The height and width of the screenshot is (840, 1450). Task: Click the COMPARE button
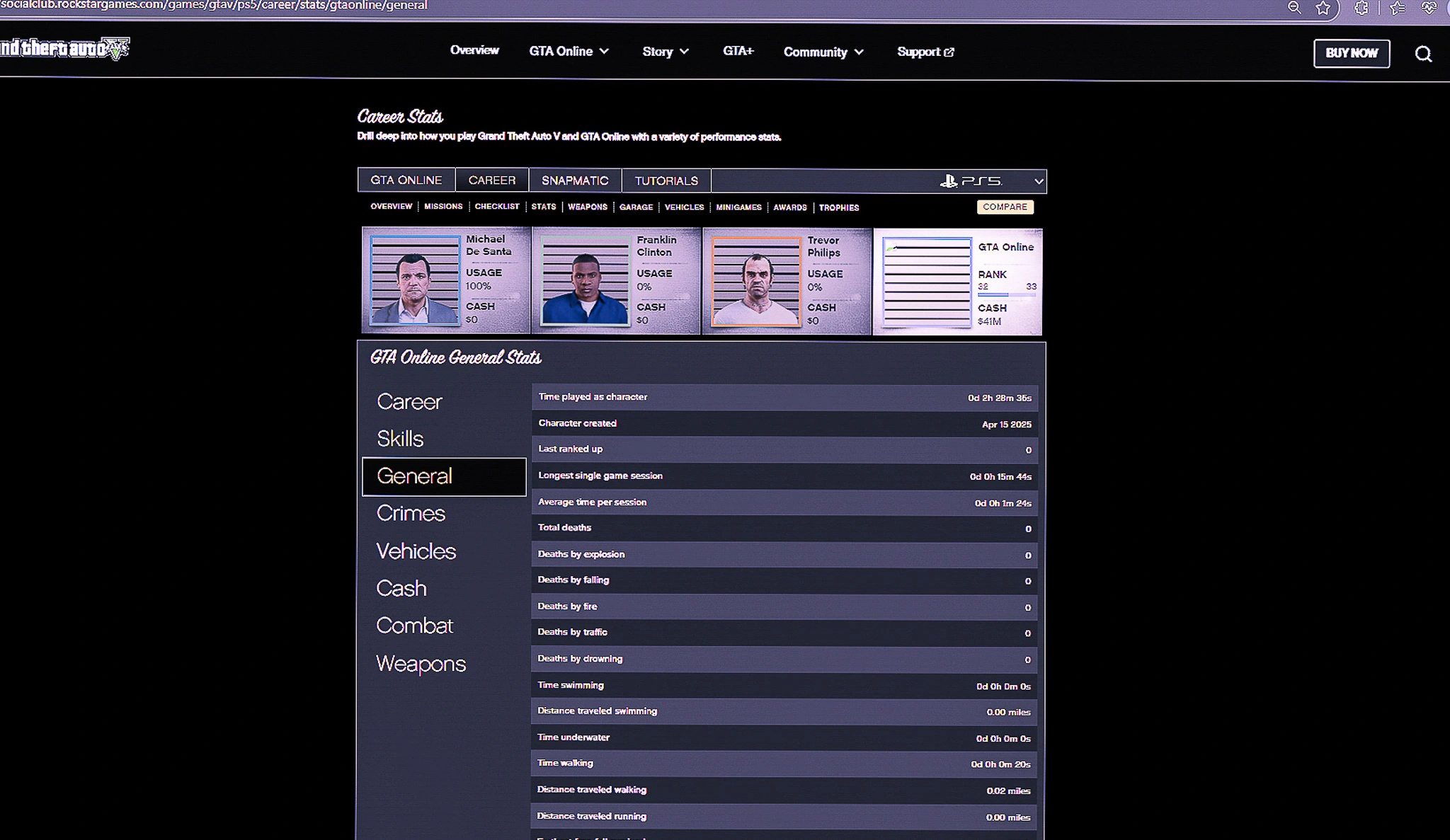click(x=1004, y=207)
